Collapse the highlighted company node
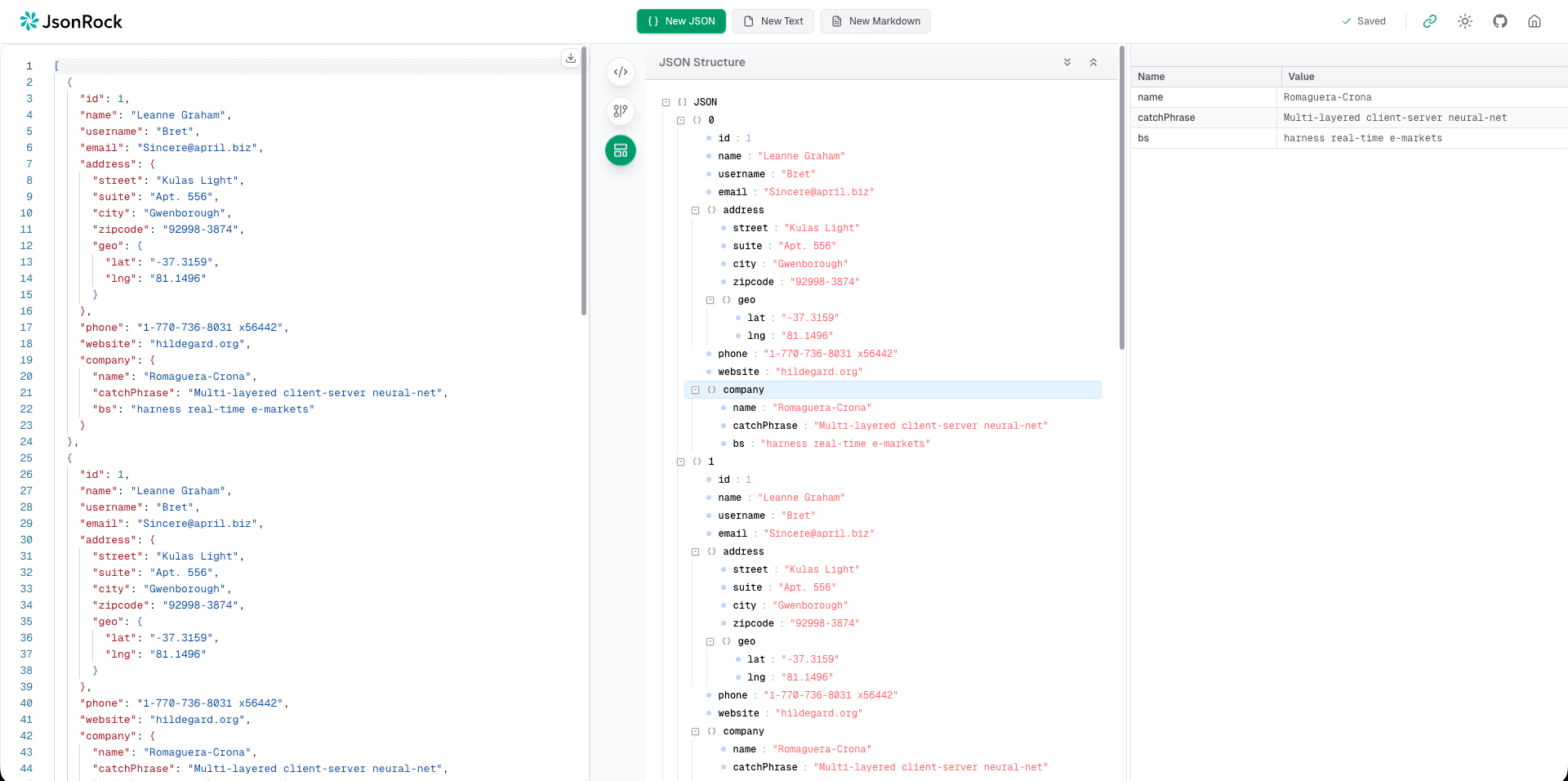The width and height of the screenshot is (1568, 781). (x=696, y=390)
